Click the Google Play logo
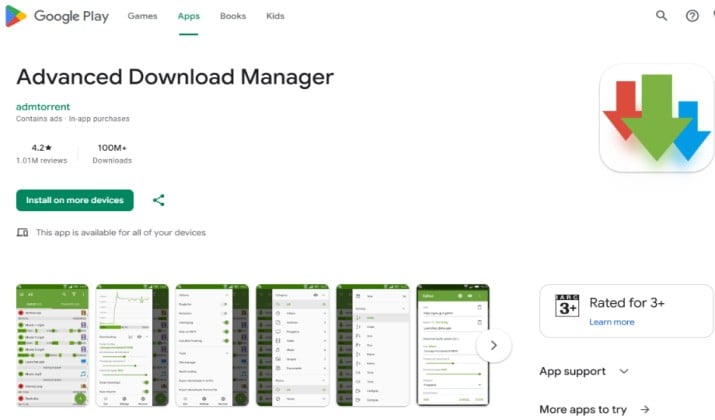Image resolution: width=715 pixels, height=420 pixels. [x=57, y=16]
